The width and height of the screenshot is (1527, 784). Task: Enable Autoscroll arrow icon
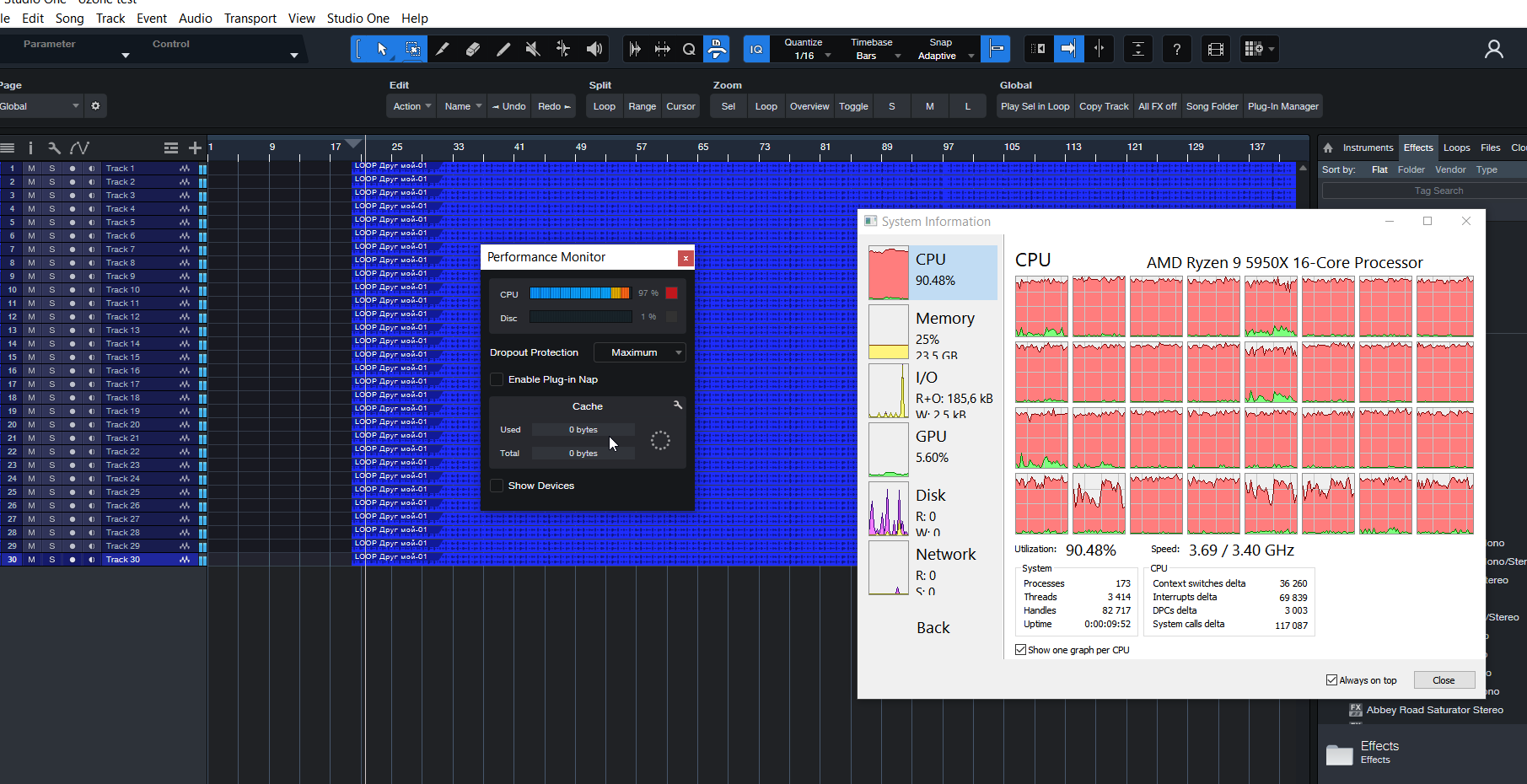pyautogui.click(x=1068, y=49)
